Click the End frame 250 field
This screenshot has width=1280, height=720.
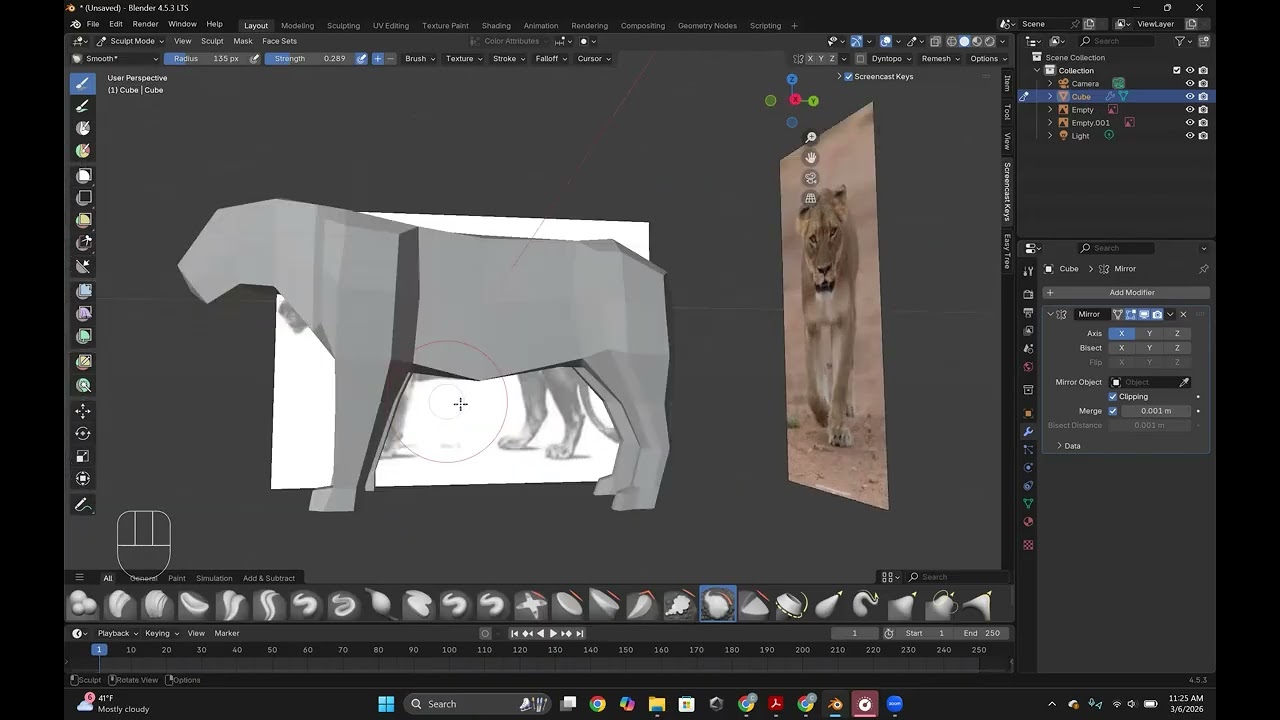[982, 633]
